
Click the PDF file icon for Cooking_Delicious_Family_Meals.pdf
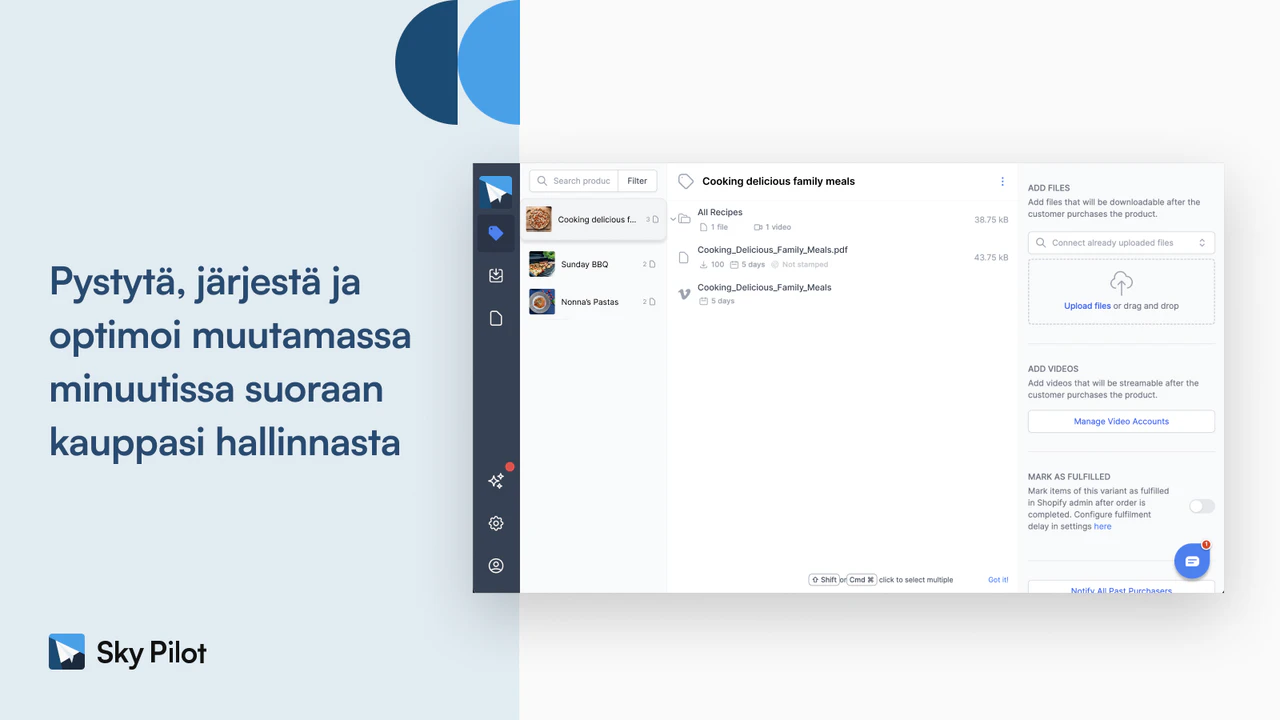pos(684,257)
